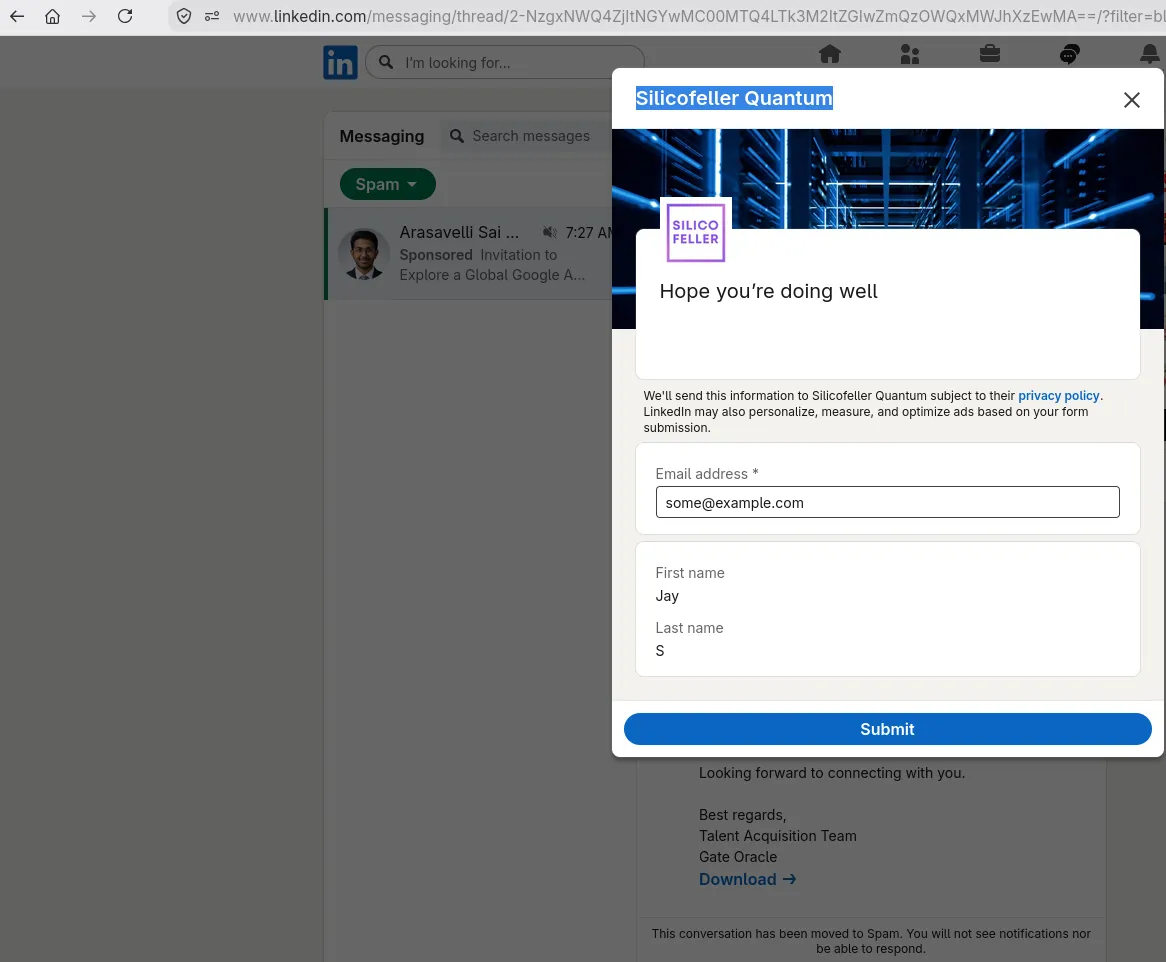Click the Silico Feller company logo
1166x962 pixels.
696,232
